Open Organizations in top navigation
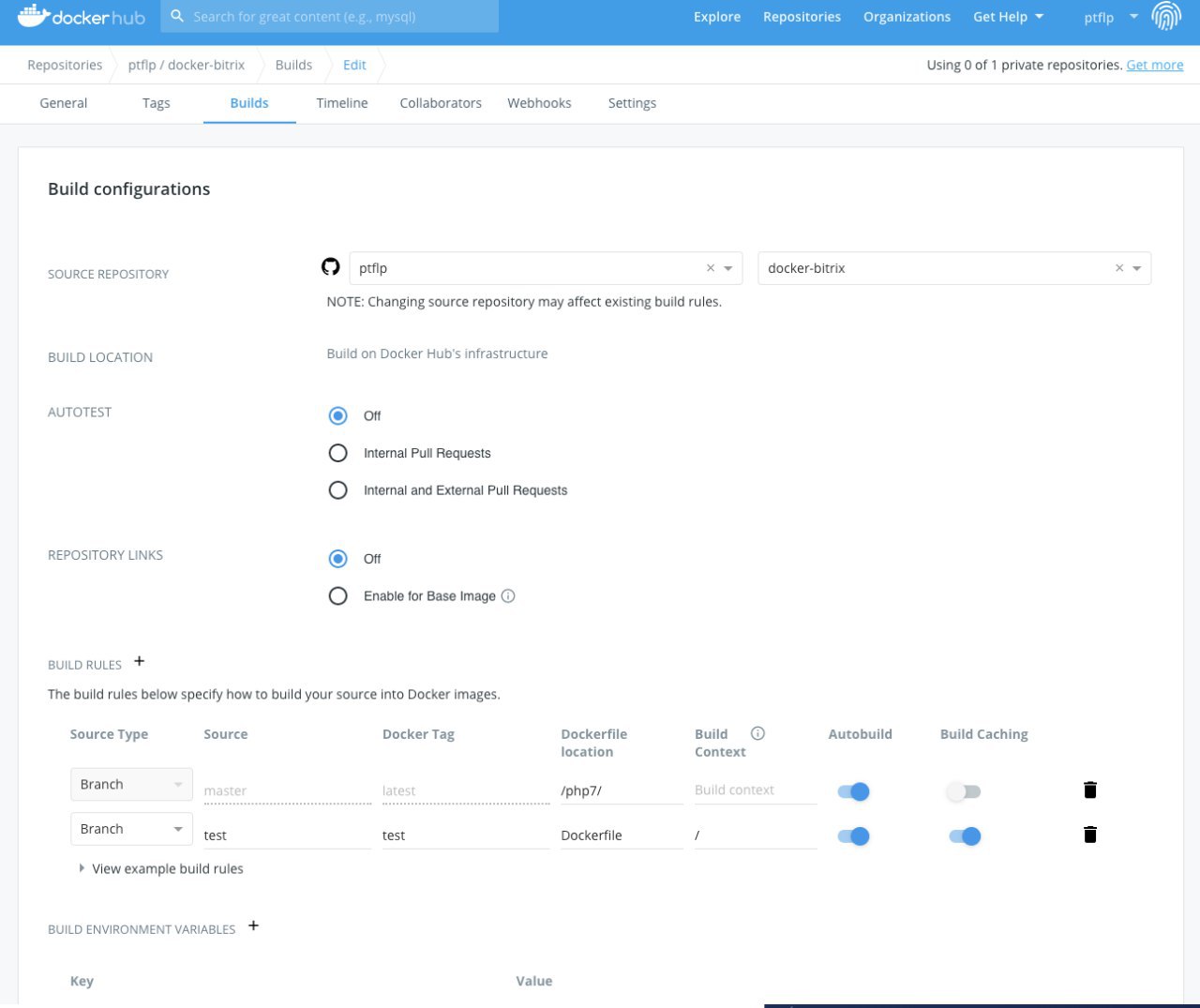This screenshot has width=1200, height=1008. click(x=907, y=17)
